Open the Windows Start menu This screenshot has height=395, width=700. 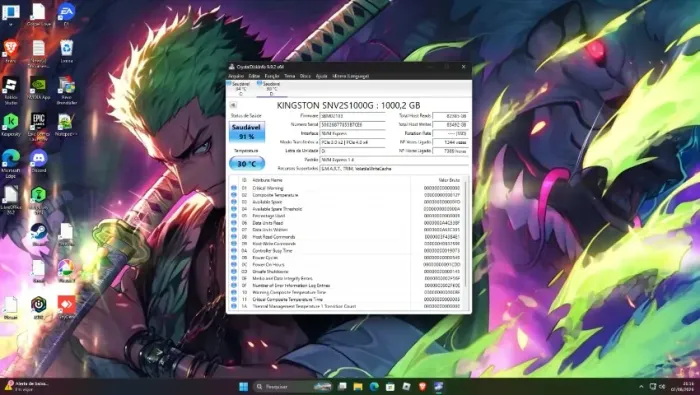click(243, 387)
